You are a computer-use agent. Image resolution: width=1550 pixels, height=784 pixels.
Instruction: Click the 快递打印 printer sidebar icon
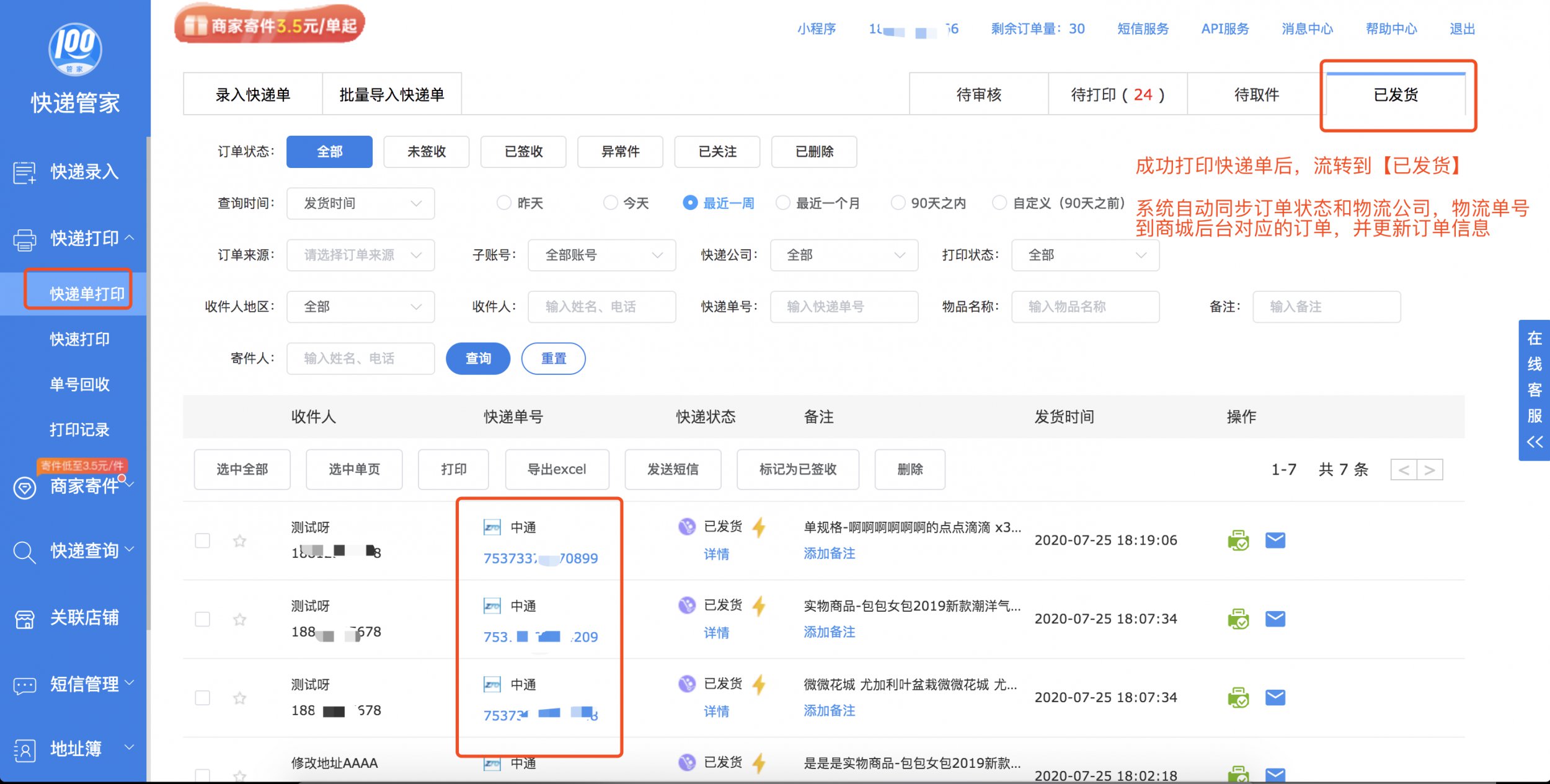25,239
